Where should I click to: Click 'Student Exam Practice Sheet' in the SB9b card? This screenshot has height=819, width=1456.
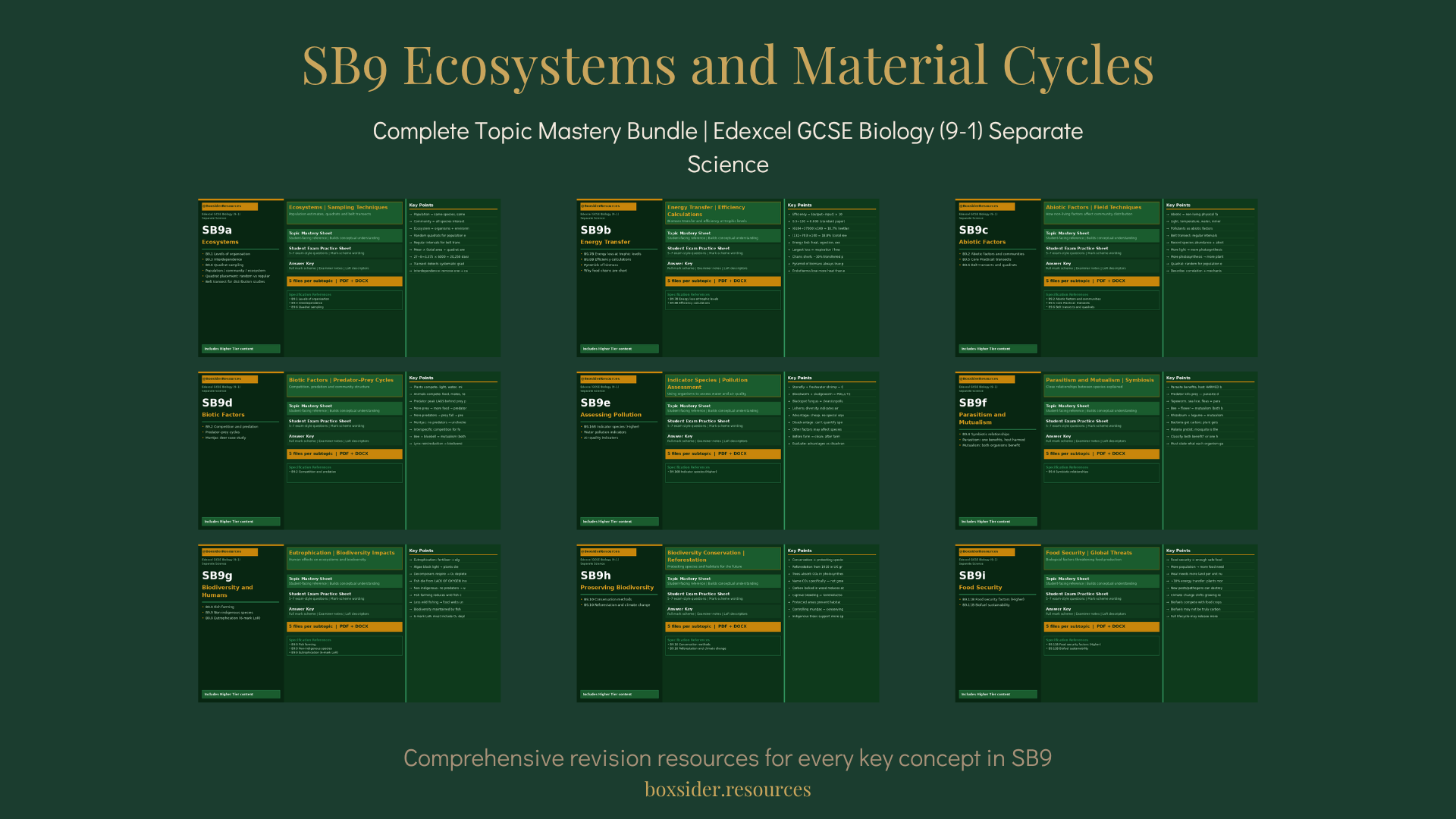click(x=723, y=251)
